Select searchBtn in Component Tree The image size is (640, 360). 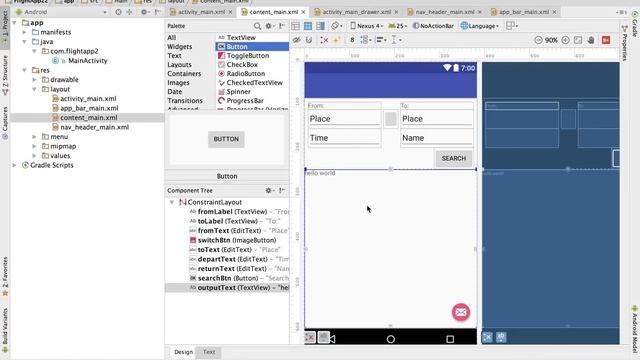pyautogui.click(x=239, y=278)
